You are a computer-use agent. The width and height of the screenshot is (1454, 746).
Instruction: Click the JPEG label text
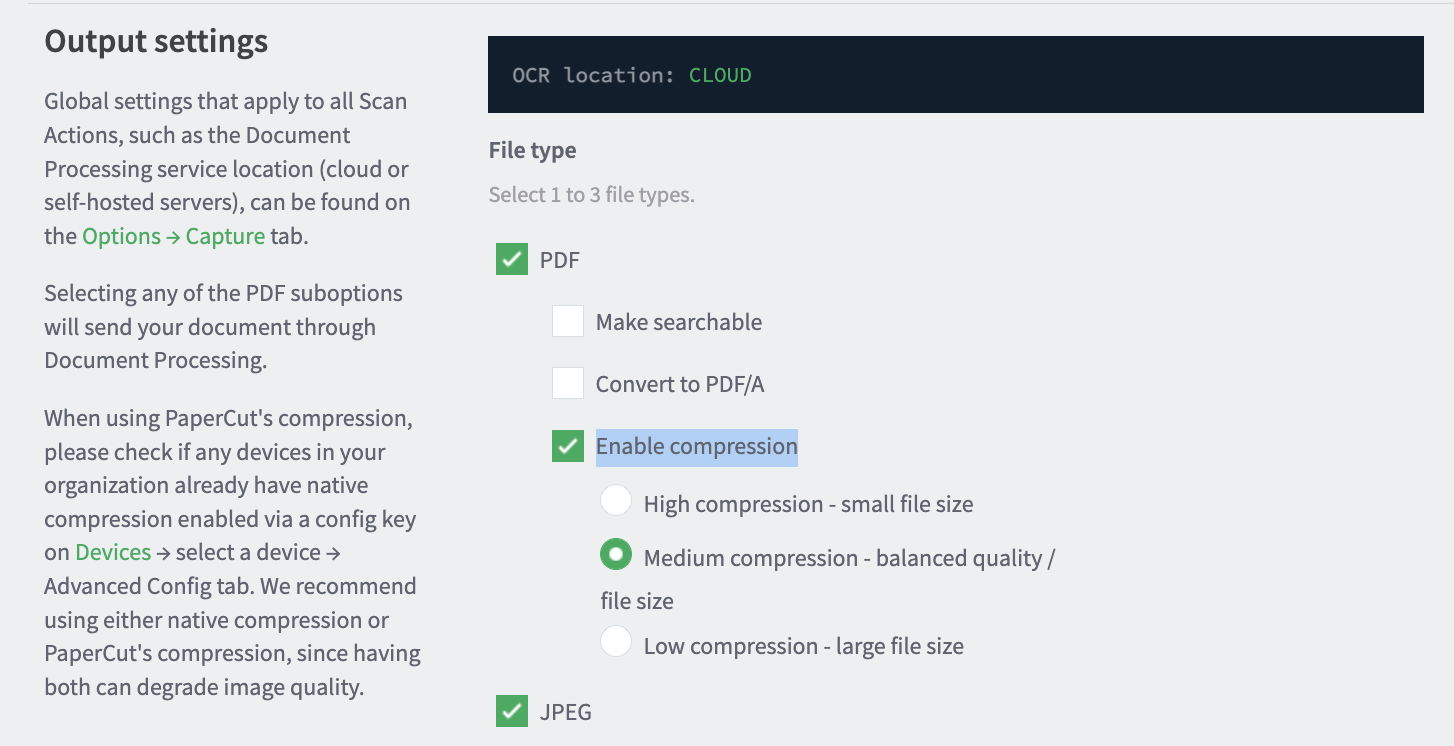click(x=566, y=712)
